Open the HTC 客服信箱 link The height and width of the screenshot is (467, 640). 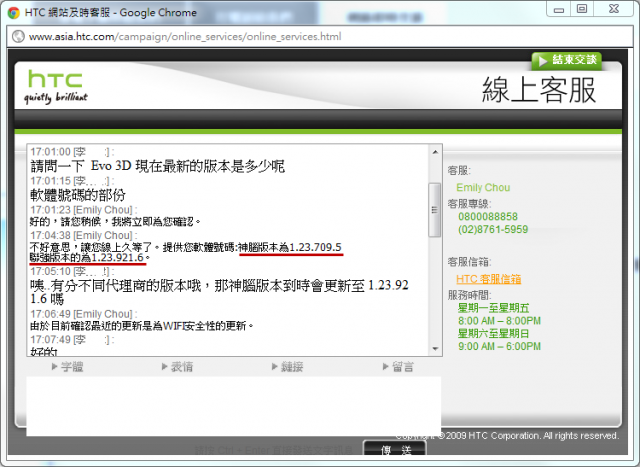pos(489,279)
